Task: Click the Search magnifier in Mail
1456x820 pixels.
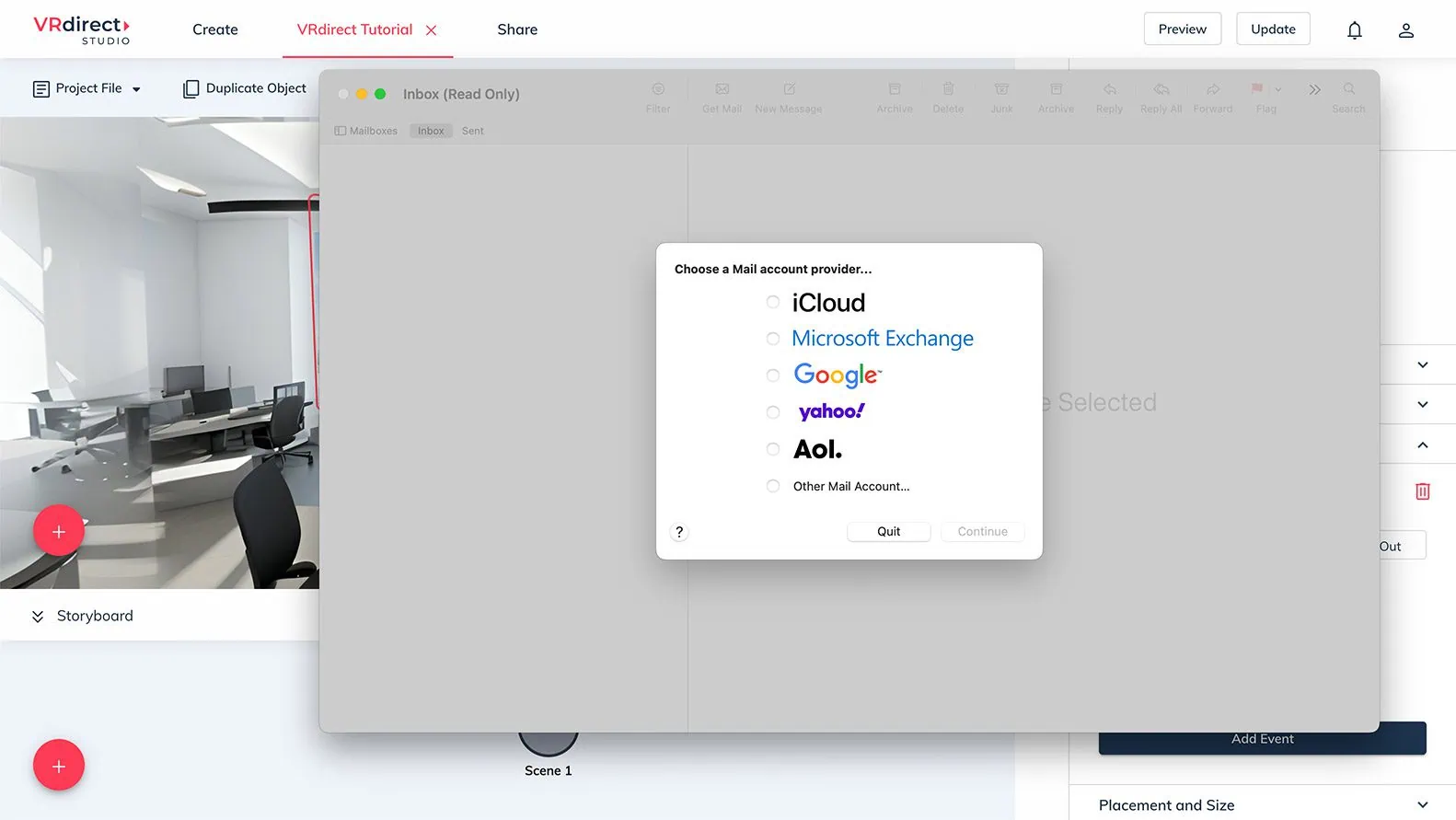Action: pyautogui.click(x=1349, y=89)
